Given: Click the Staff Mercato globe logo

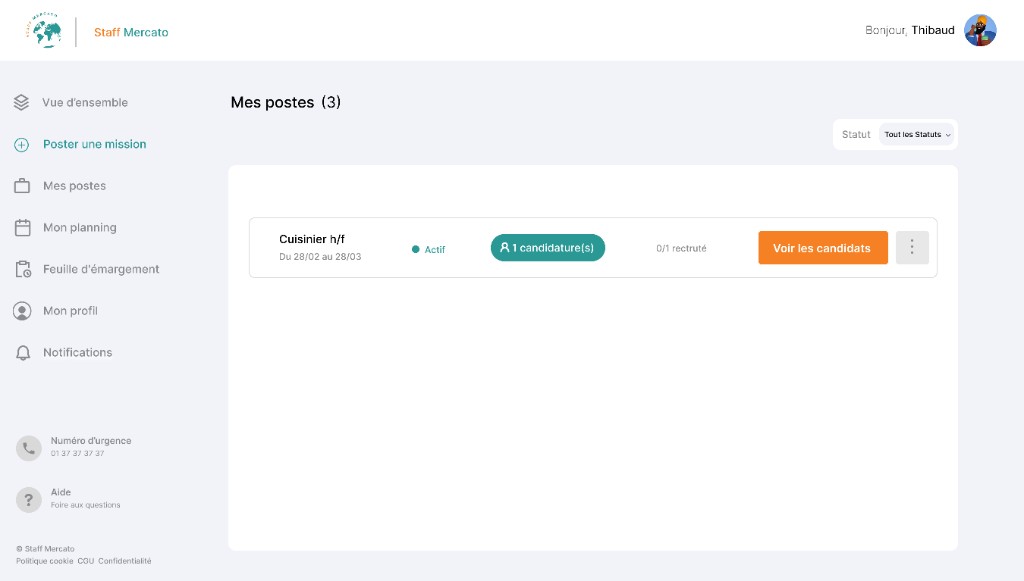Looking at the screenshot, I should 45,30.
